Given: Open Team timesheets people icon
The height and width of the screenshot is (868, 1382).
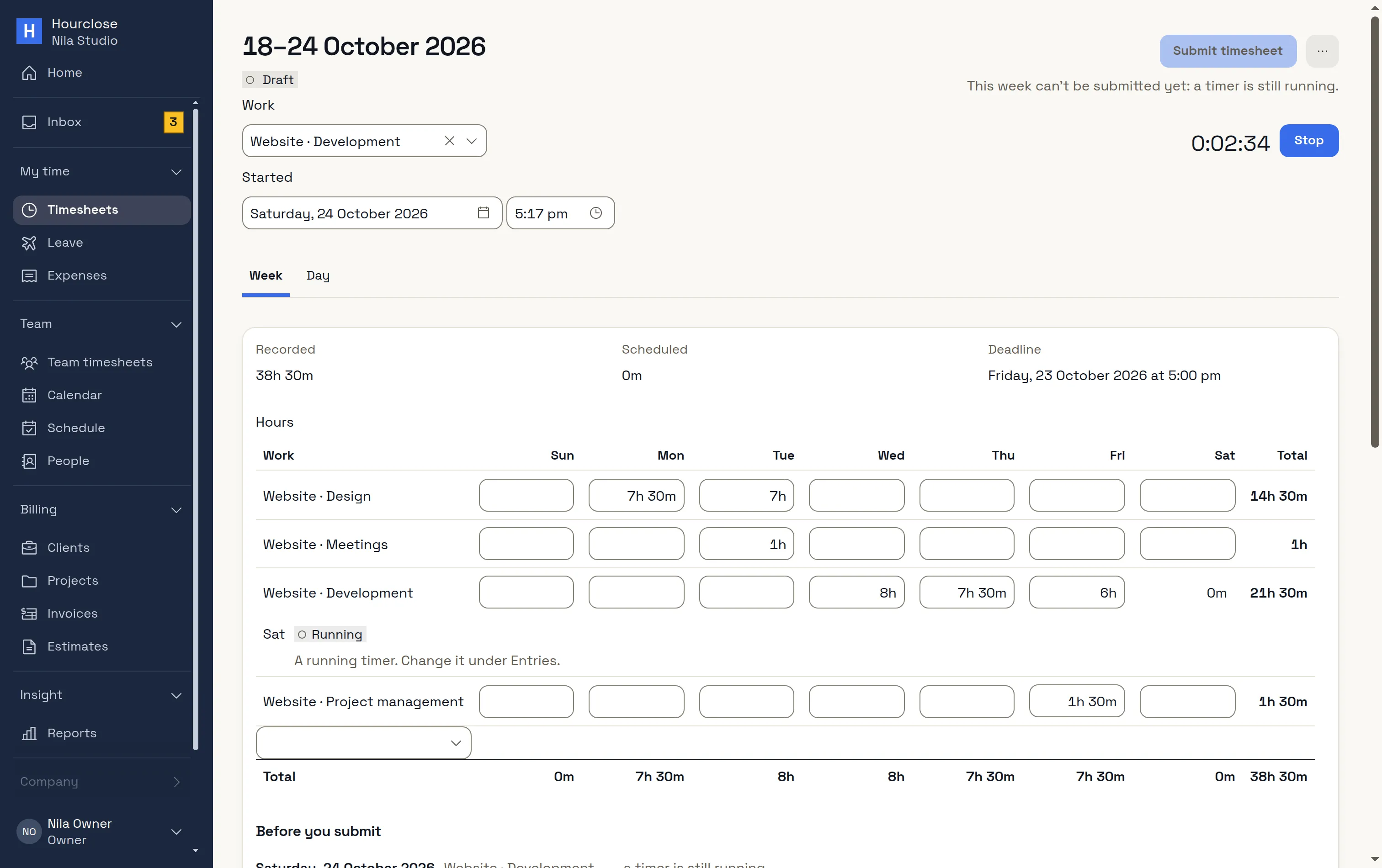Looking at the screenshot, I should [x=29, y=363].
